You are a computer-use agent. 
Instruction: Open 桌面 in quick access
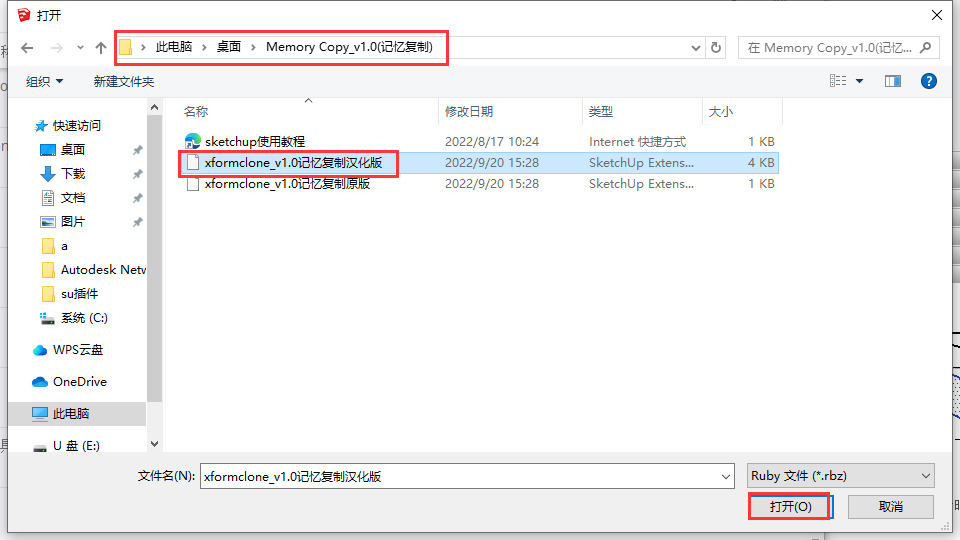[x=72, y=149]
